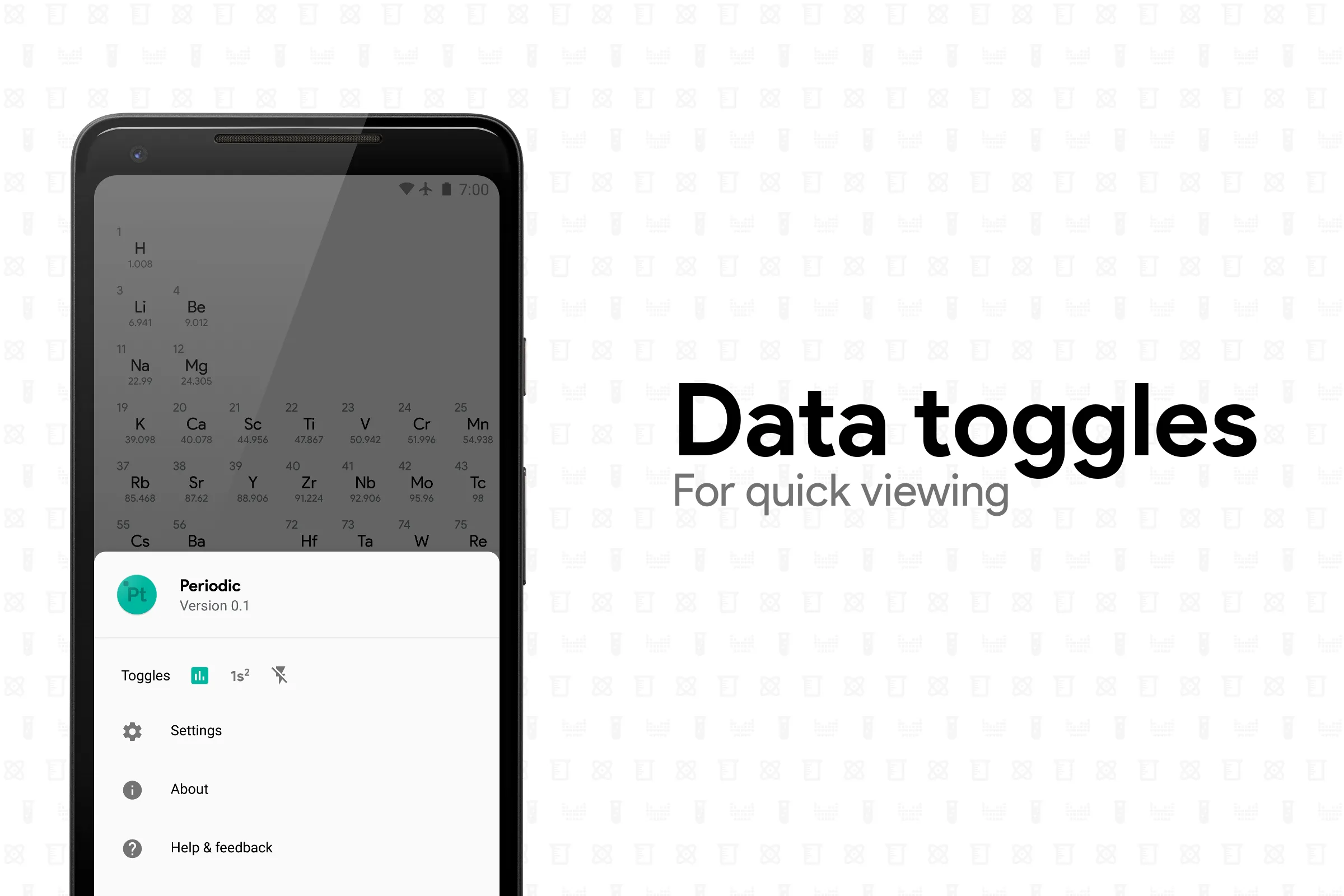Viewport: 1344px width, 896px height.
Task: Open the Periodic app icon menu
Action: click(136, 594)
